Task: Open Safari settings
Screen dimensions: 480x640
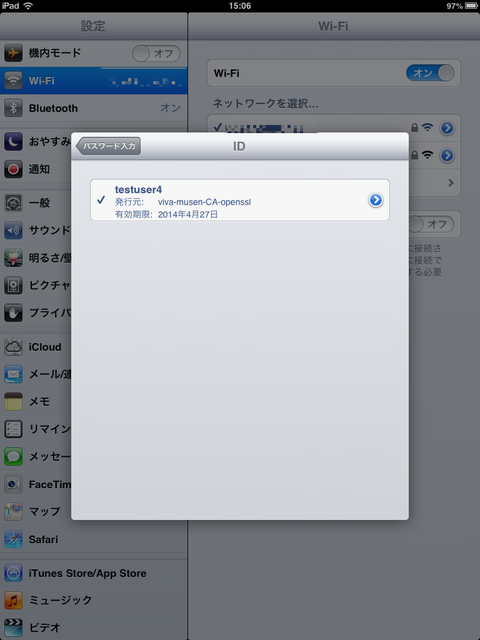Action: coord(93,540)
